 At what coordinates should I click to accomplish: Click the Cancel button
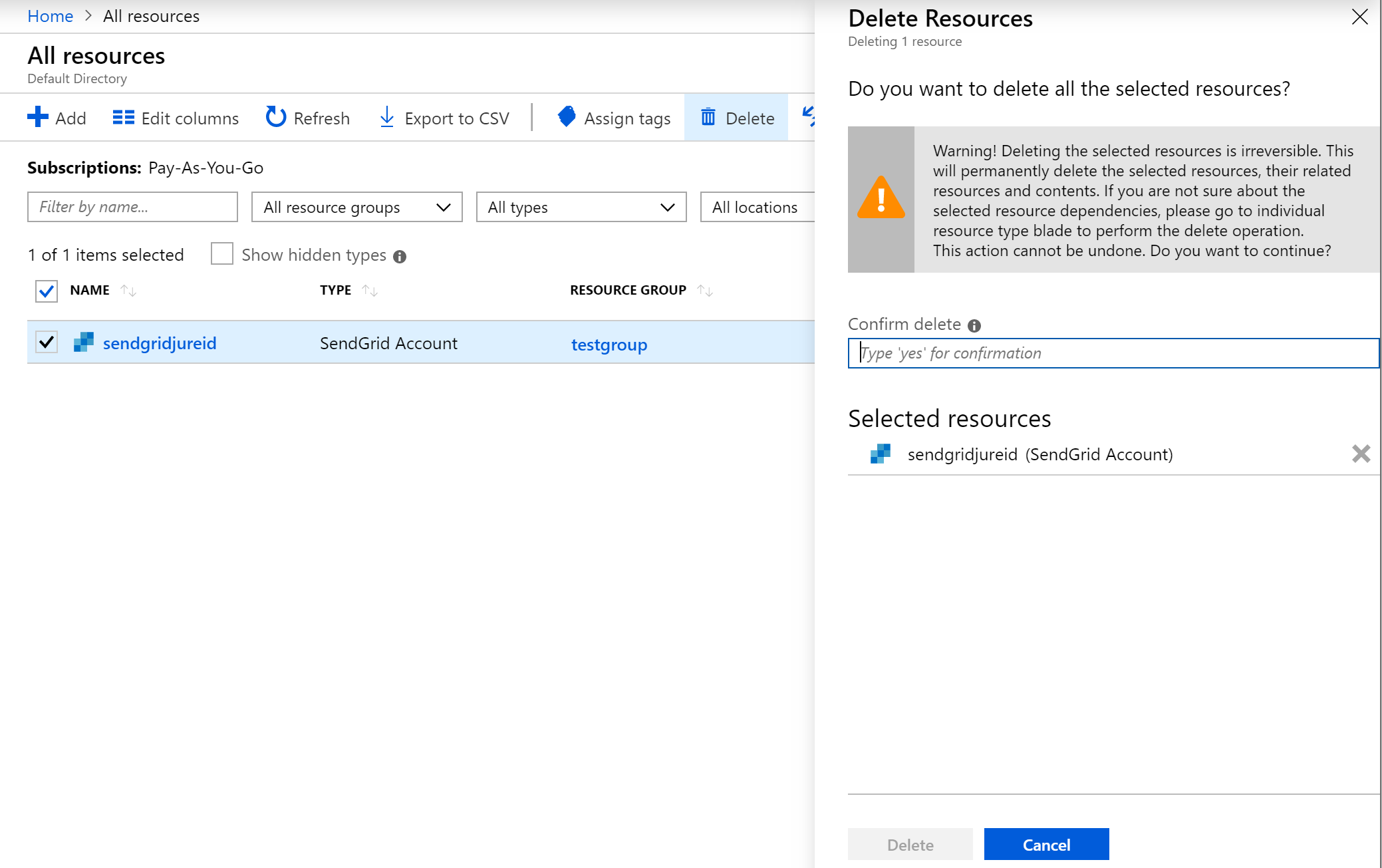[1045, 845]
